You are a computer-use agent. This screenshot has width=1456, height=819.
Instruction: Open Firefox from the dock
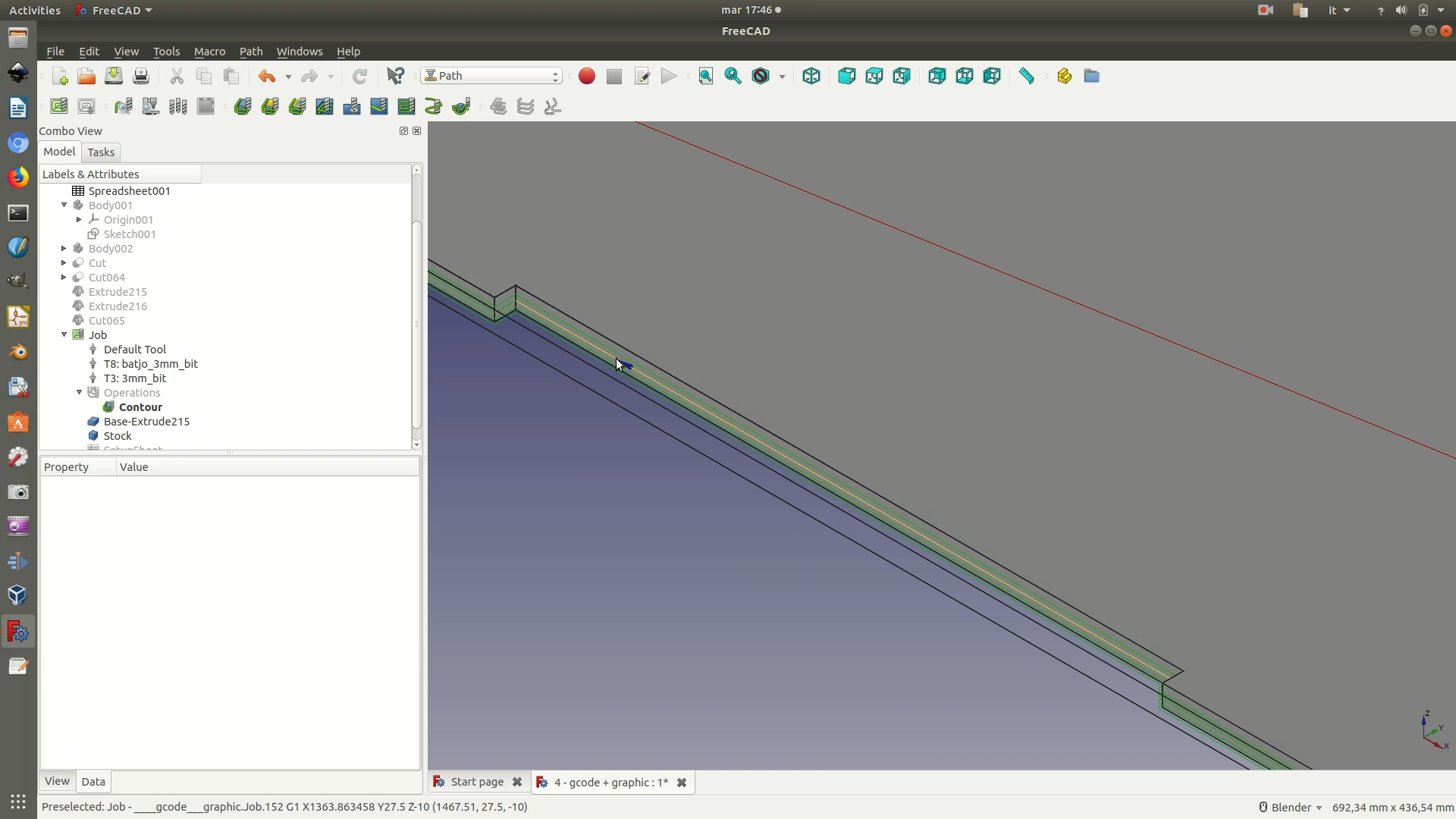18,177
